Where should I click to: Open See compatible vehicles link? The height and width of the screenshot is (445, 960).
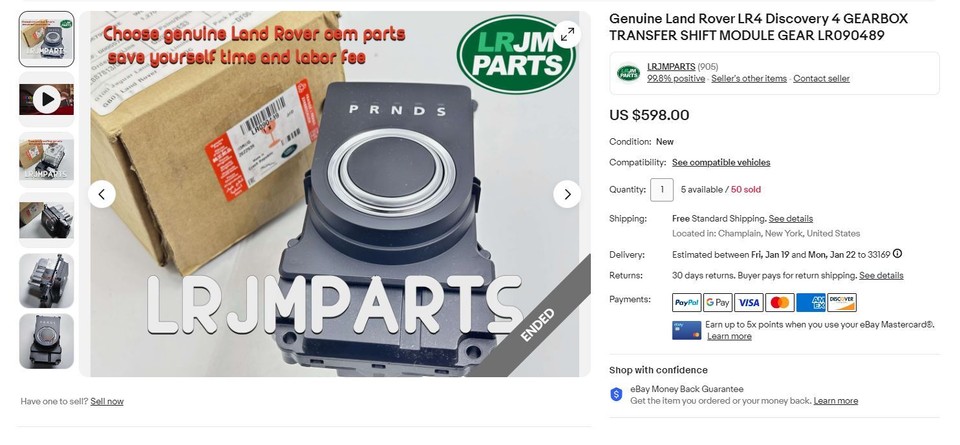point(721,162)
